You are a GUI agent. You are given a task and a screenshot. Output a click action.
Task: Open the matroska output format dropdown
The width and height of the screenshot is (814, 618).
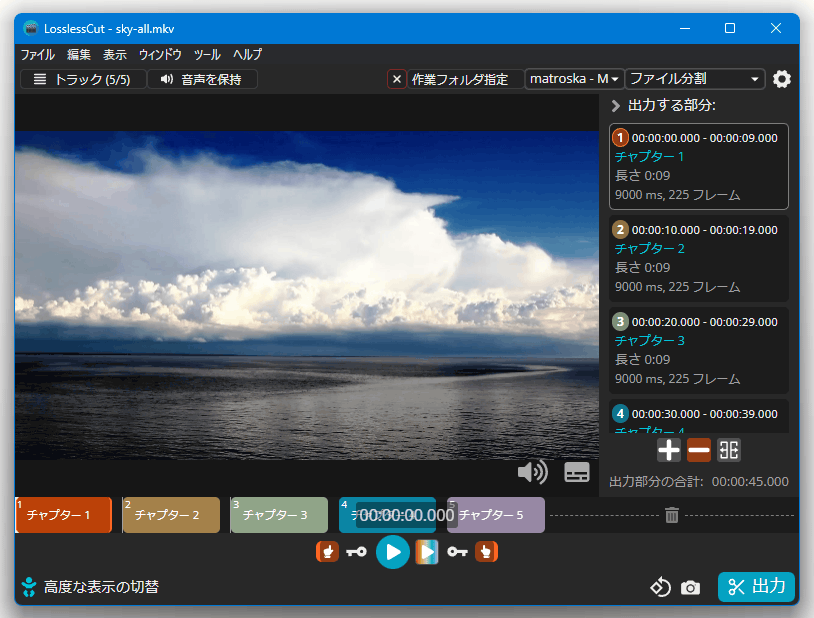click(x=574, y=79)
